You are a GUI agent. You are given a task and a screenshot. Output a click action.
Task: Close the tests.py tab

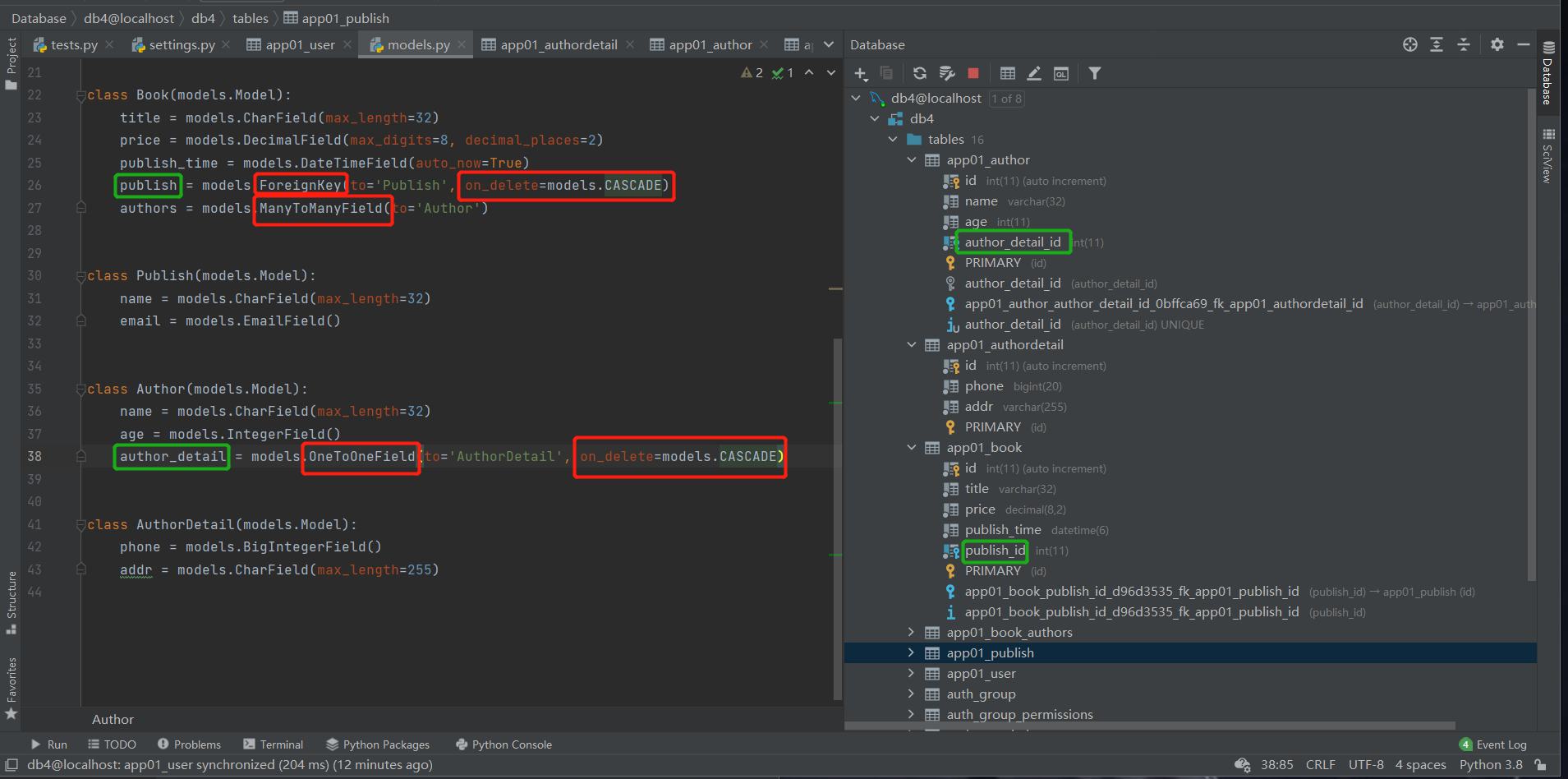point(109,44)
